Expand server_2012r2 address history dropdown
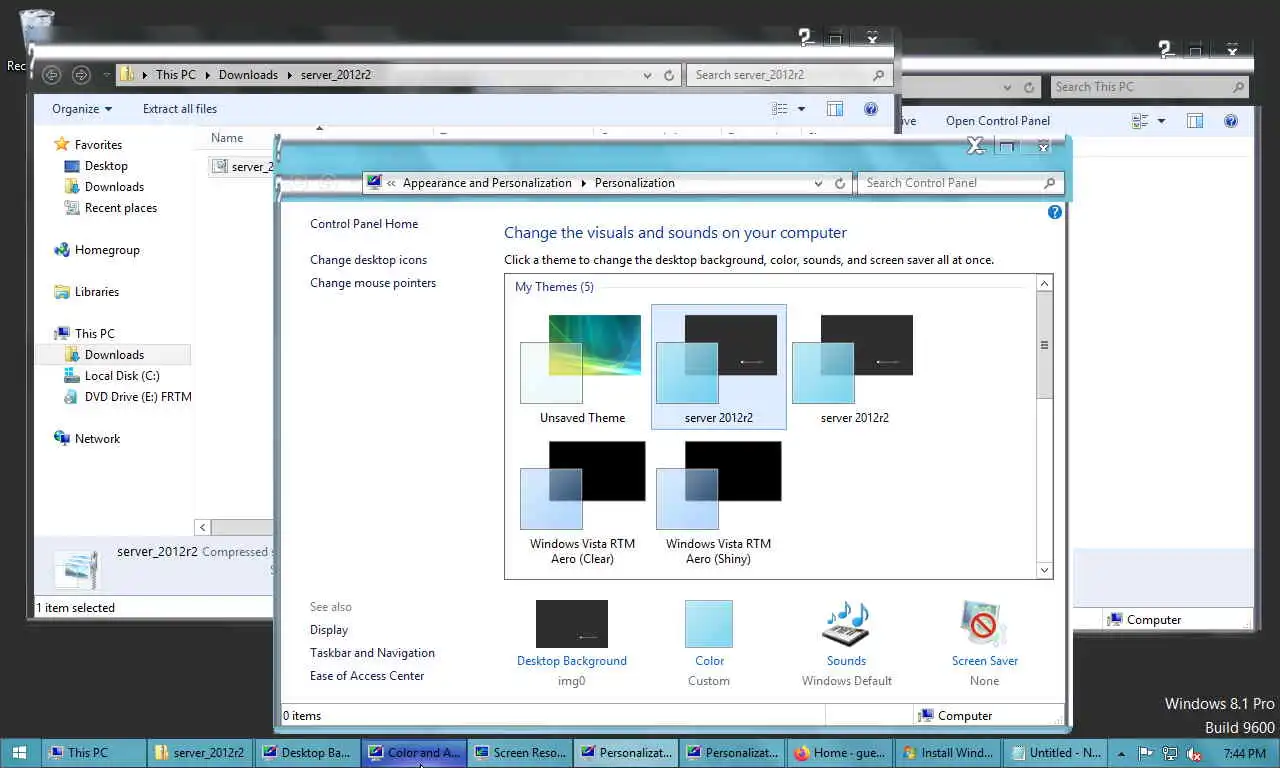The width and height of the screenshot is (1280, 768). pos(648,75)
